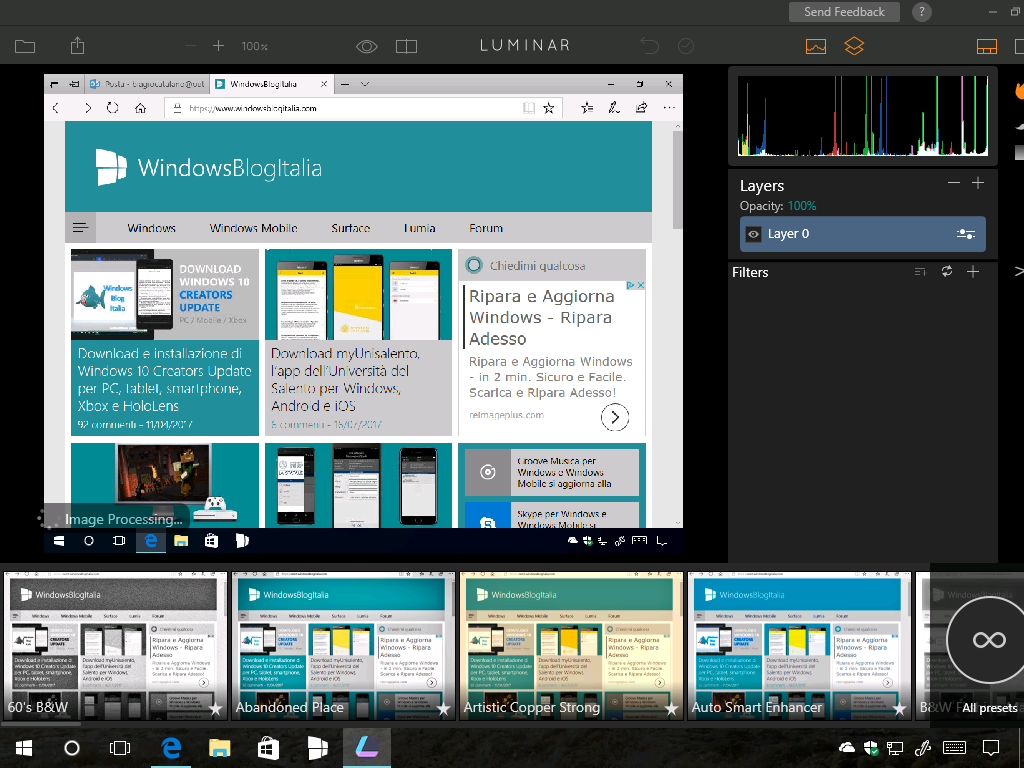Favorite the 60's B&W preset star
This screenshot has width=1024, height=768.
(x=216, y=709)
